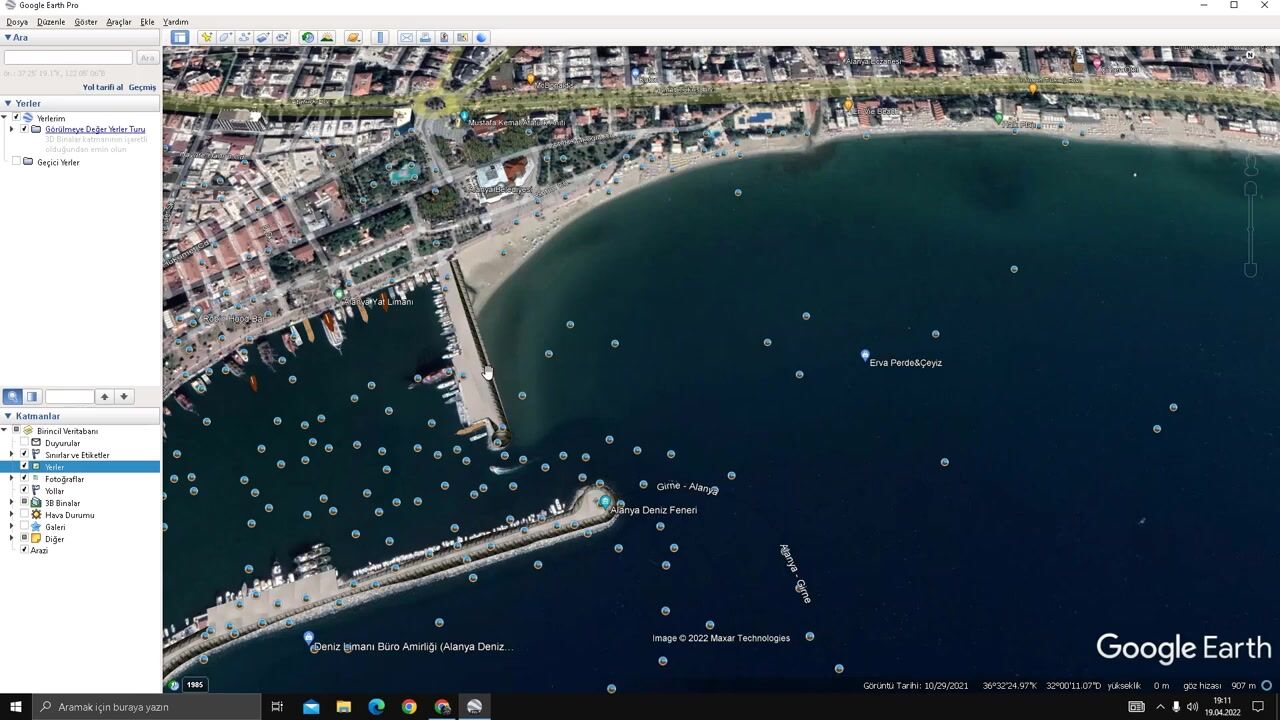Select the Add Polygon tool
Screen dimensions: 1280x720
[x=225, y=37]
